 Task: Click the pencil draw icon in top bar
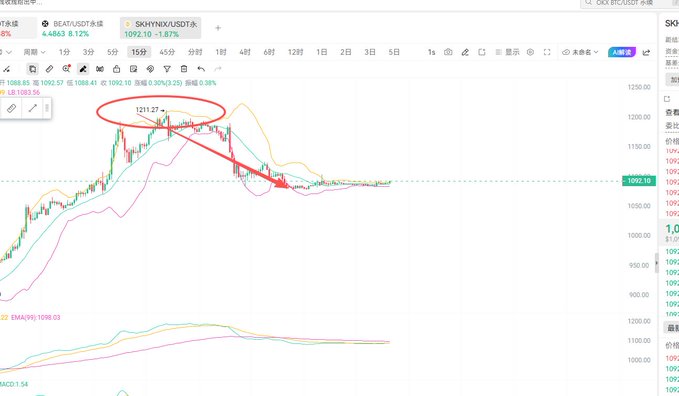coord(465,52)
